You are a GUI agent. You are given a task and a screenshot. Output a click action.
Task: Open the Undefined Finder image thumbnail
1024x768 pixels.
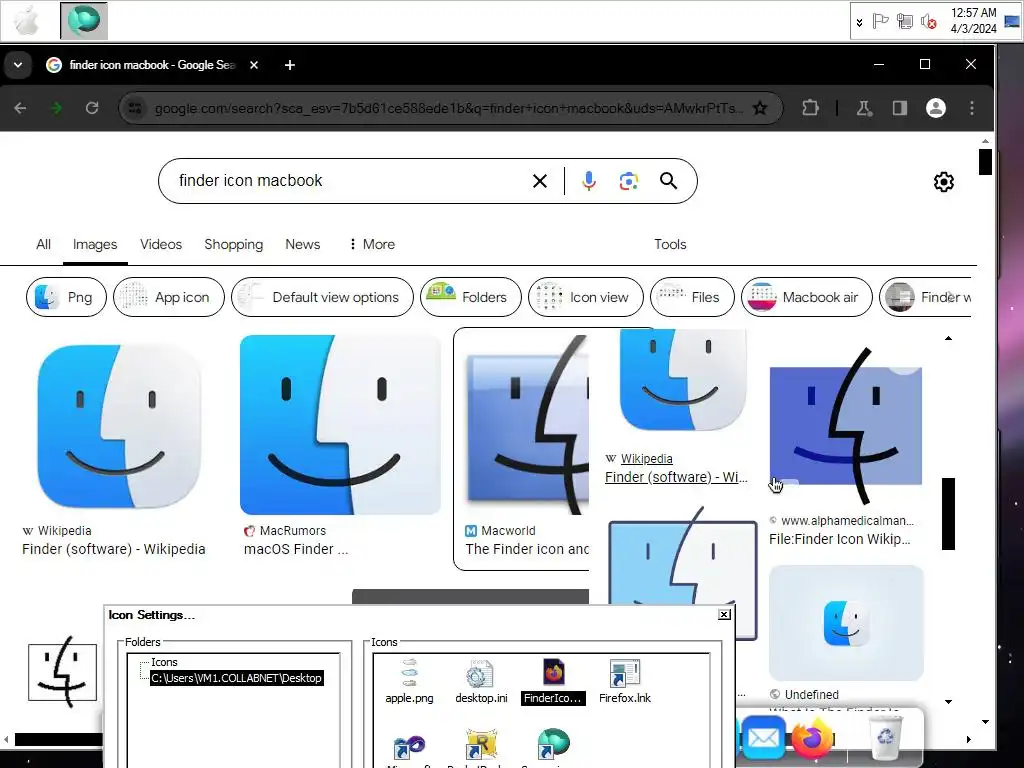click(x=846, y=623)
